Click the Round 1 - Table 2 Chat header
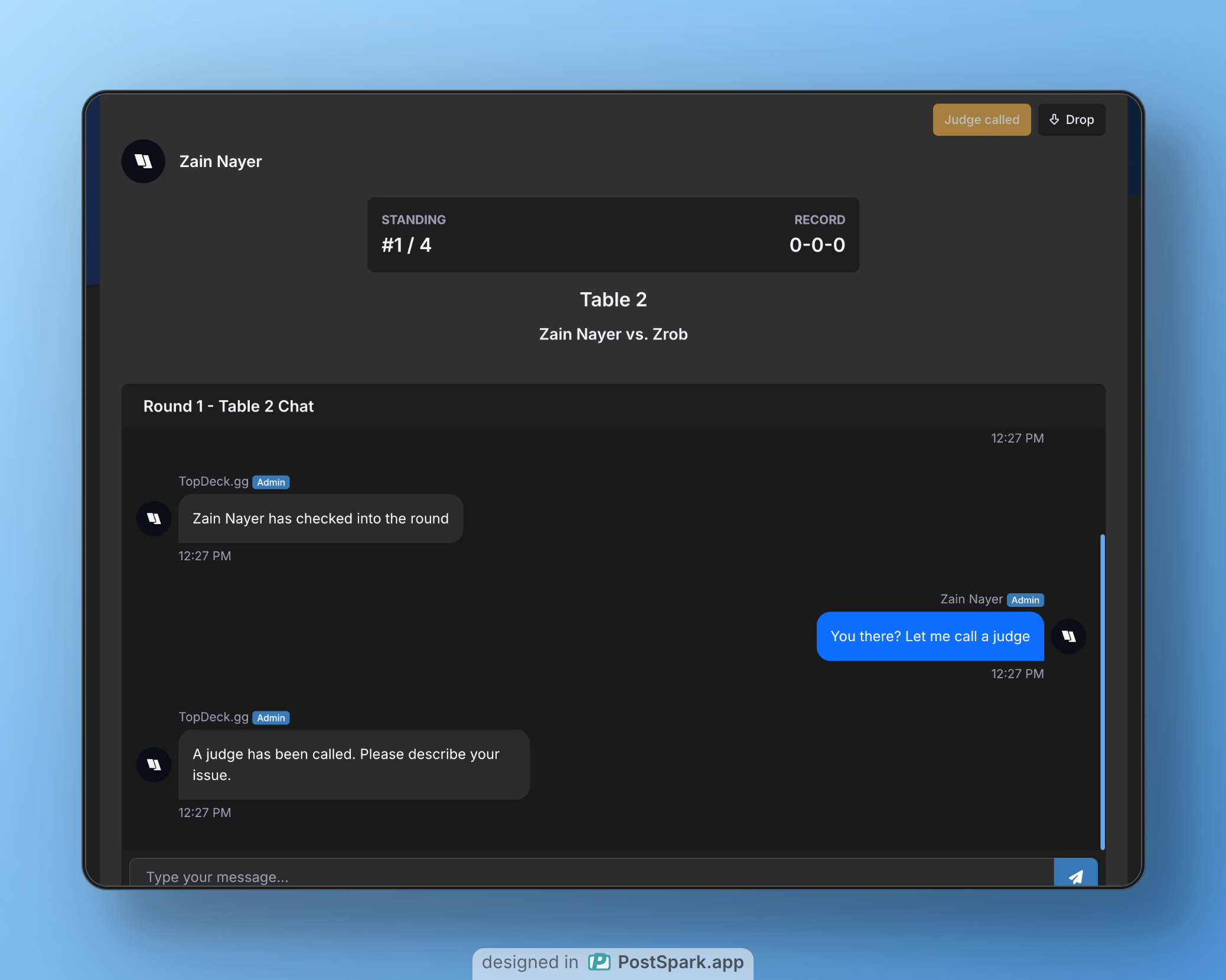 click(229, 406)
